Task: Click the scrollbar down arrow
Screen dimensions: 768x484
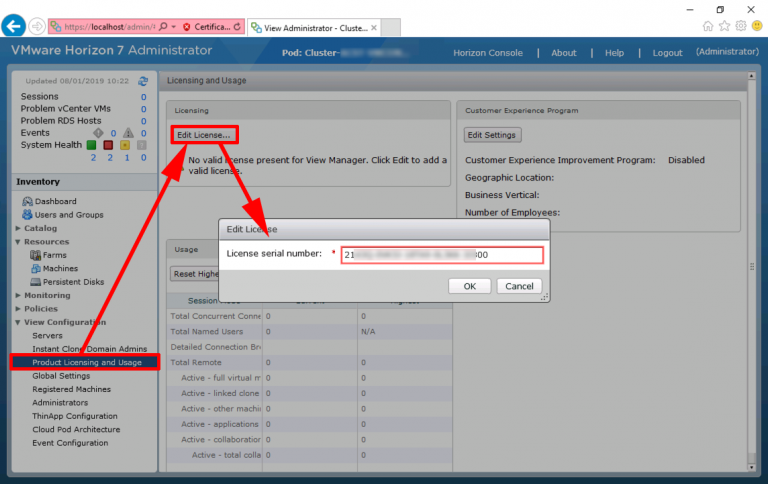Action: [751, 467]
